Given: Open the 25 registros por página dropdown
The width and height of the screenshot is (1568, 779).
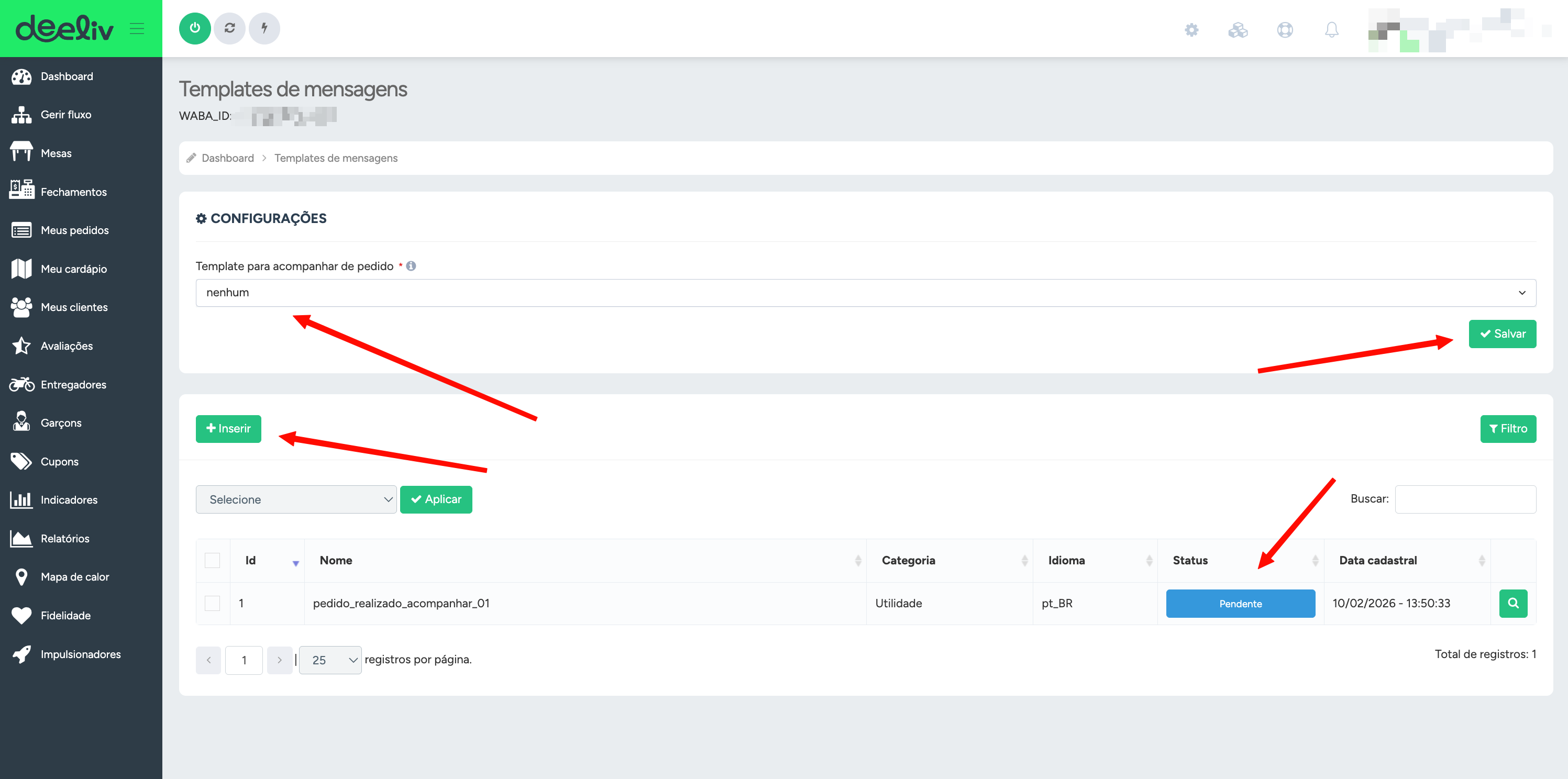Looking at the screenshot, I should click(330, 660).
